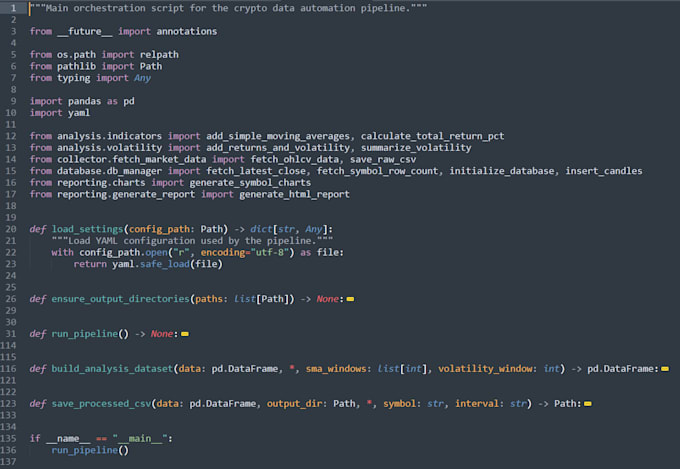Click 'relpath' in the os.path import
Image resolution: width=680 pixels, height=469 pixels.
click(159, 55)
